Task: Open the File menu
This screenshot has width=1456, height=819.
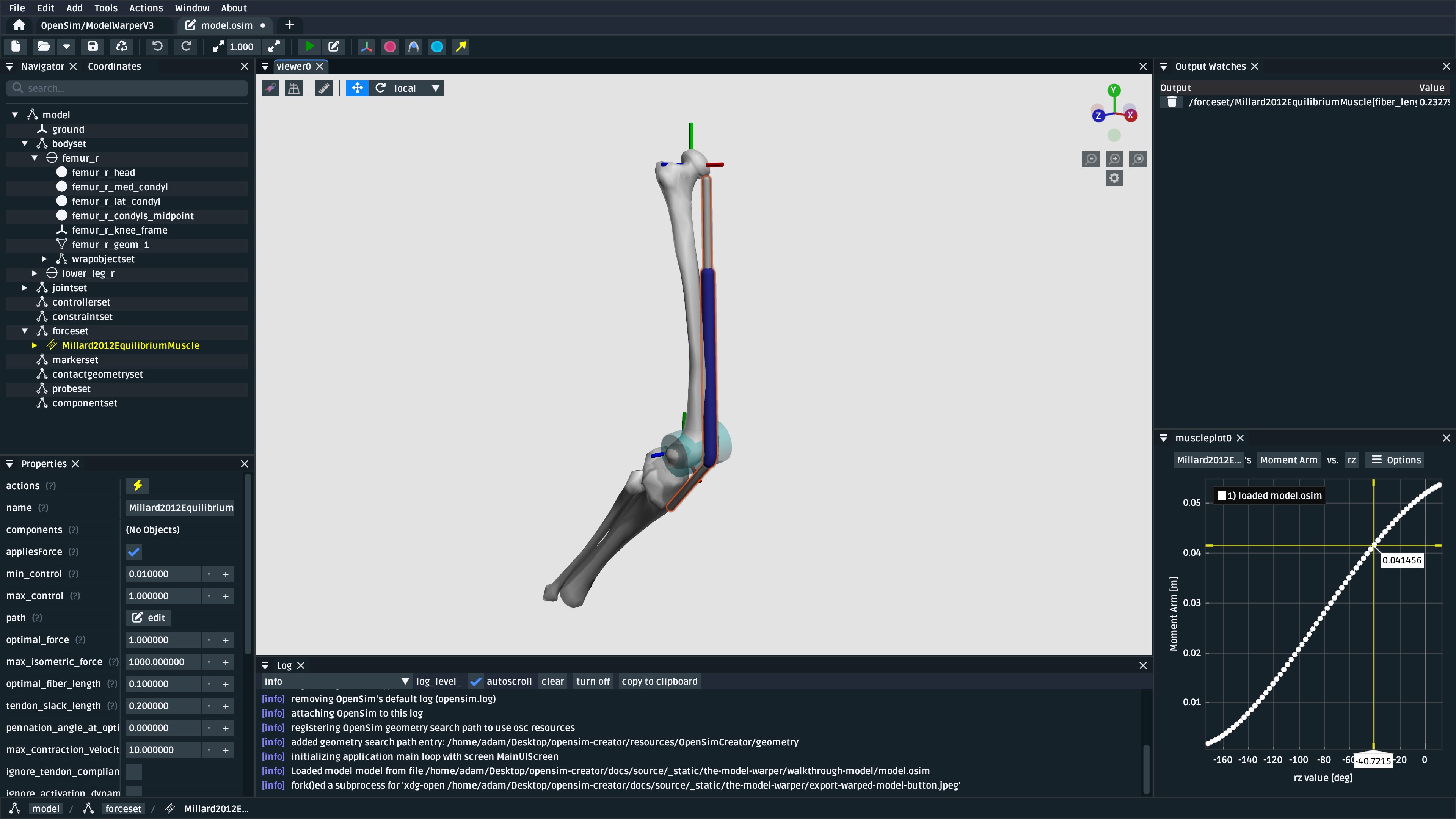Action: click(17, 8)
